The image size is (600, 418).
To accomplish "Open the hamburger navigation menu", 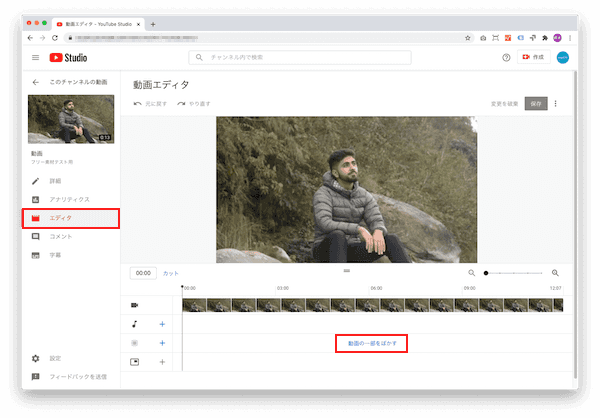I will pos(35,57).
